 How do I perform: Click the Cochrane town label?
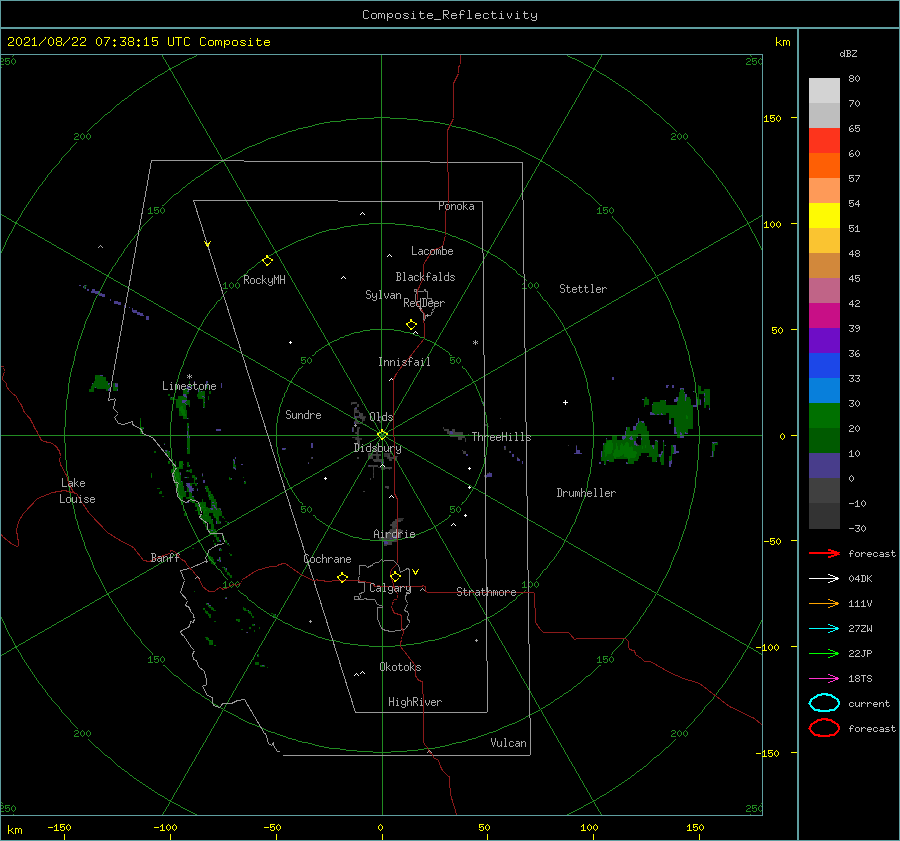[327, 559]
